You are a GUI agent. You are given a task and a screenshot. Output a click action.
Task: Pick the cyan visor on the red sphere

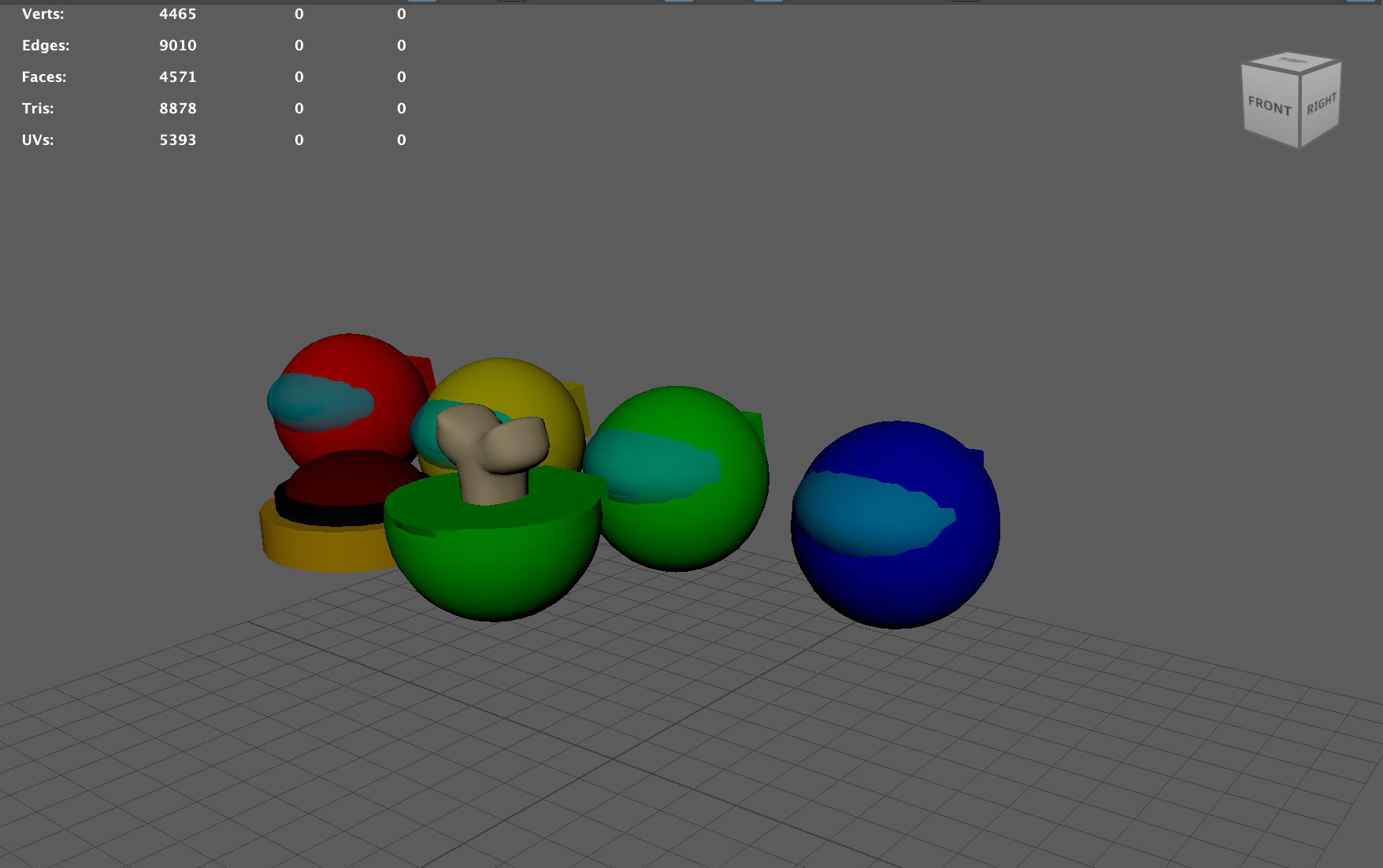pyautogui.click(x=319, y=402)
